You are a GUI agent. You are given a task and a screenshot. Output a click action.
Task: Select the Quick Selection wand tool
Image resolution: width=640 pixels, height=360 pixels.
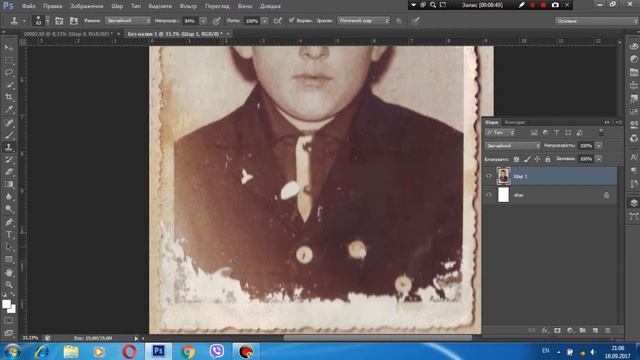click(x=9, y=85)
